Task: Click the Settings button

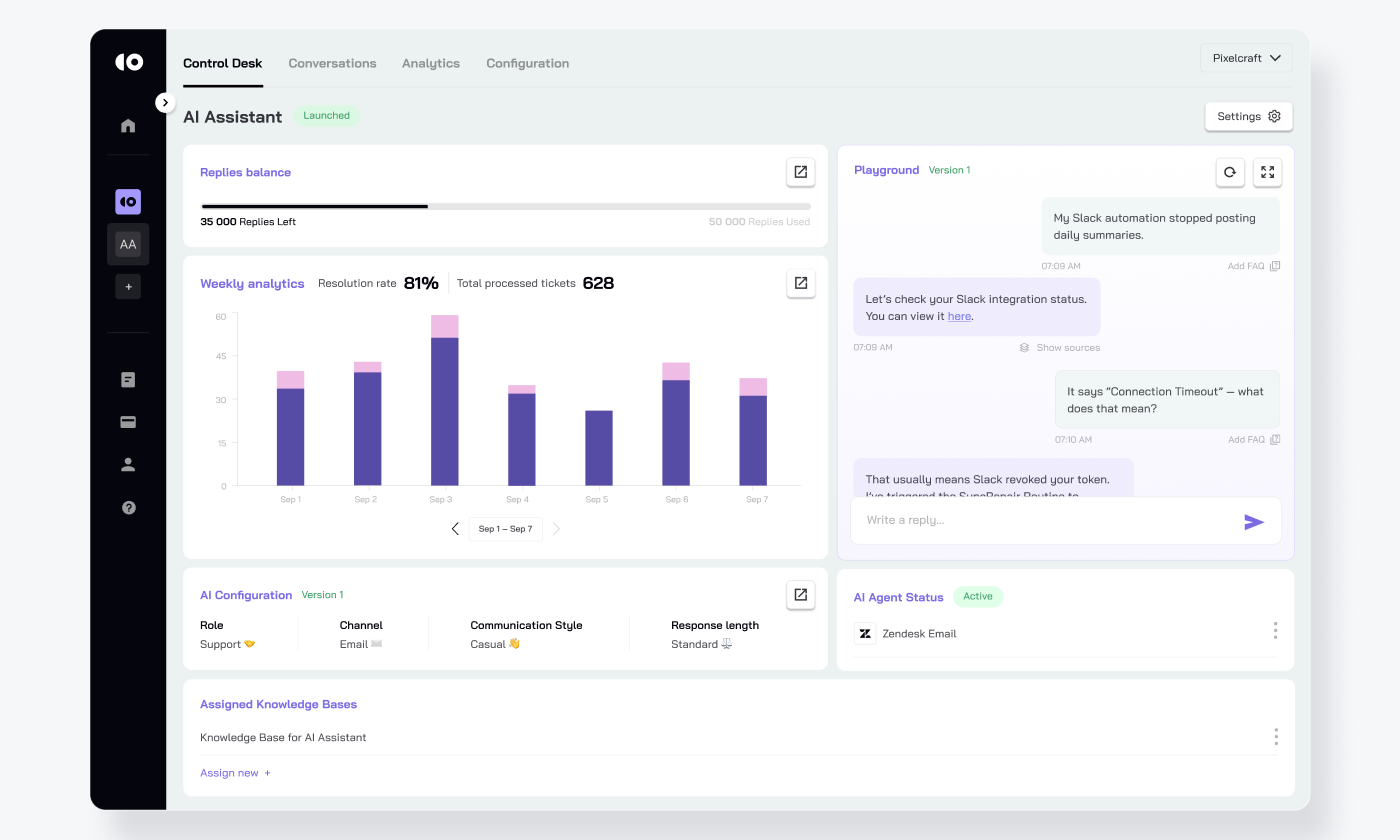Action: [1248, 116]
